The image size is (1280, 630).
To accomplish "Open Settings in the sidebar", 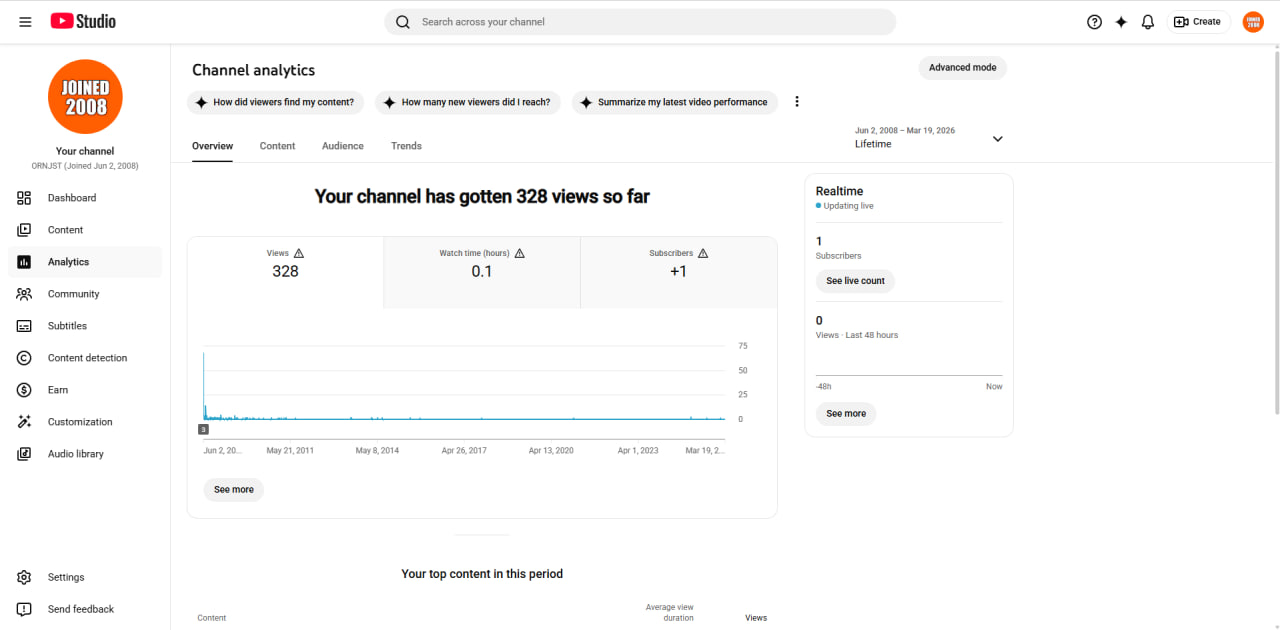I will pyautogui.click(x=85, y=577).
